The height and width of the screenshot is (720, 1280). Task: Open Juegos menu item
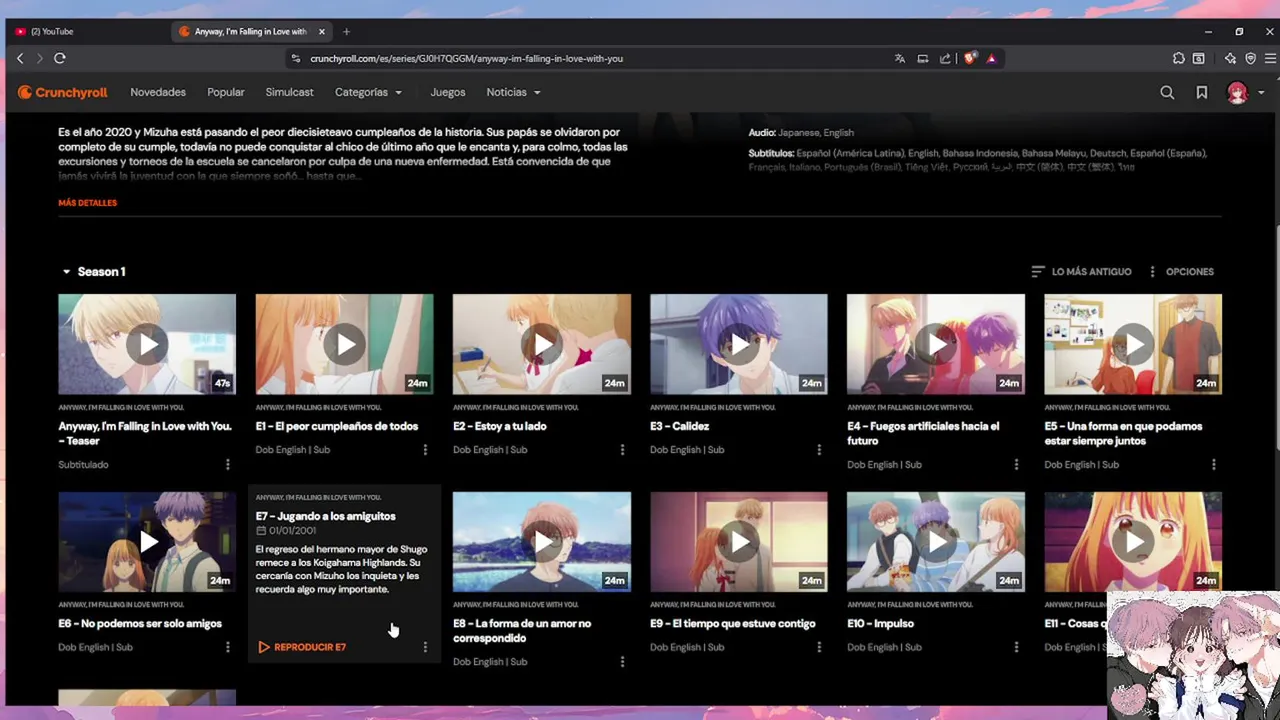(x=448, y=92)
